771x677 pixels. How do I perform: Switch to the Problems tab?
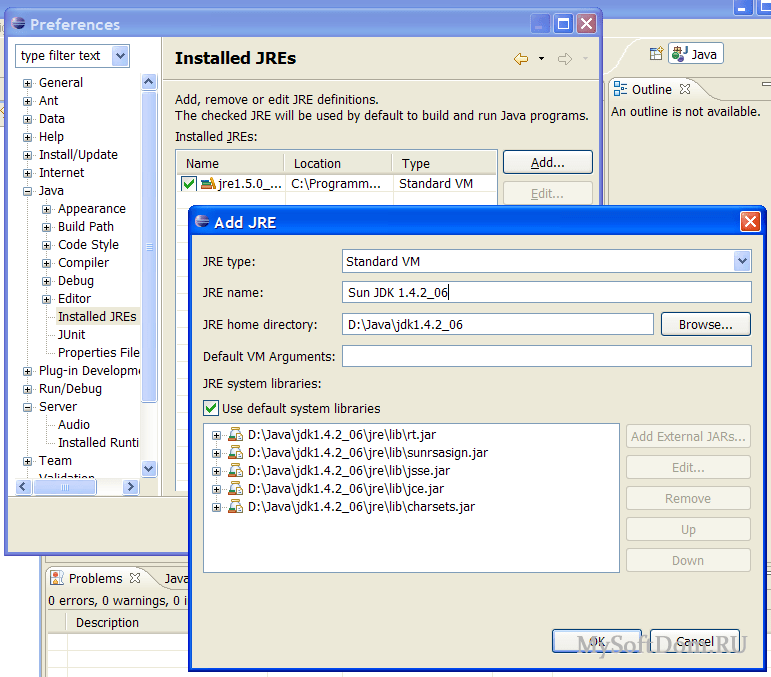[95, 579]
